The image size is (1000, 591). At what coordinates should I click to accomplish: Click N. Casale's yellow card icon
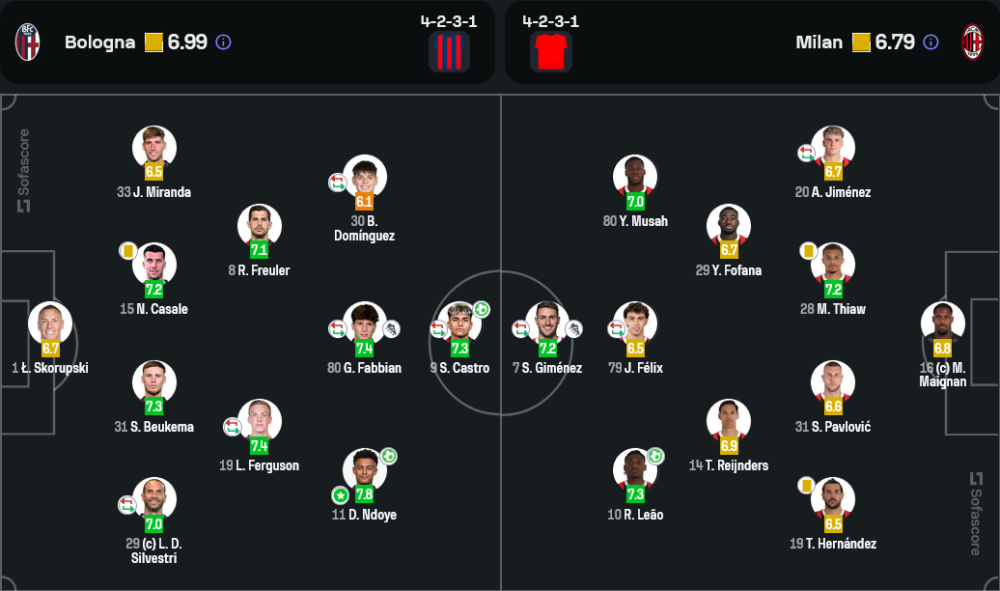(x=128, y=251)
